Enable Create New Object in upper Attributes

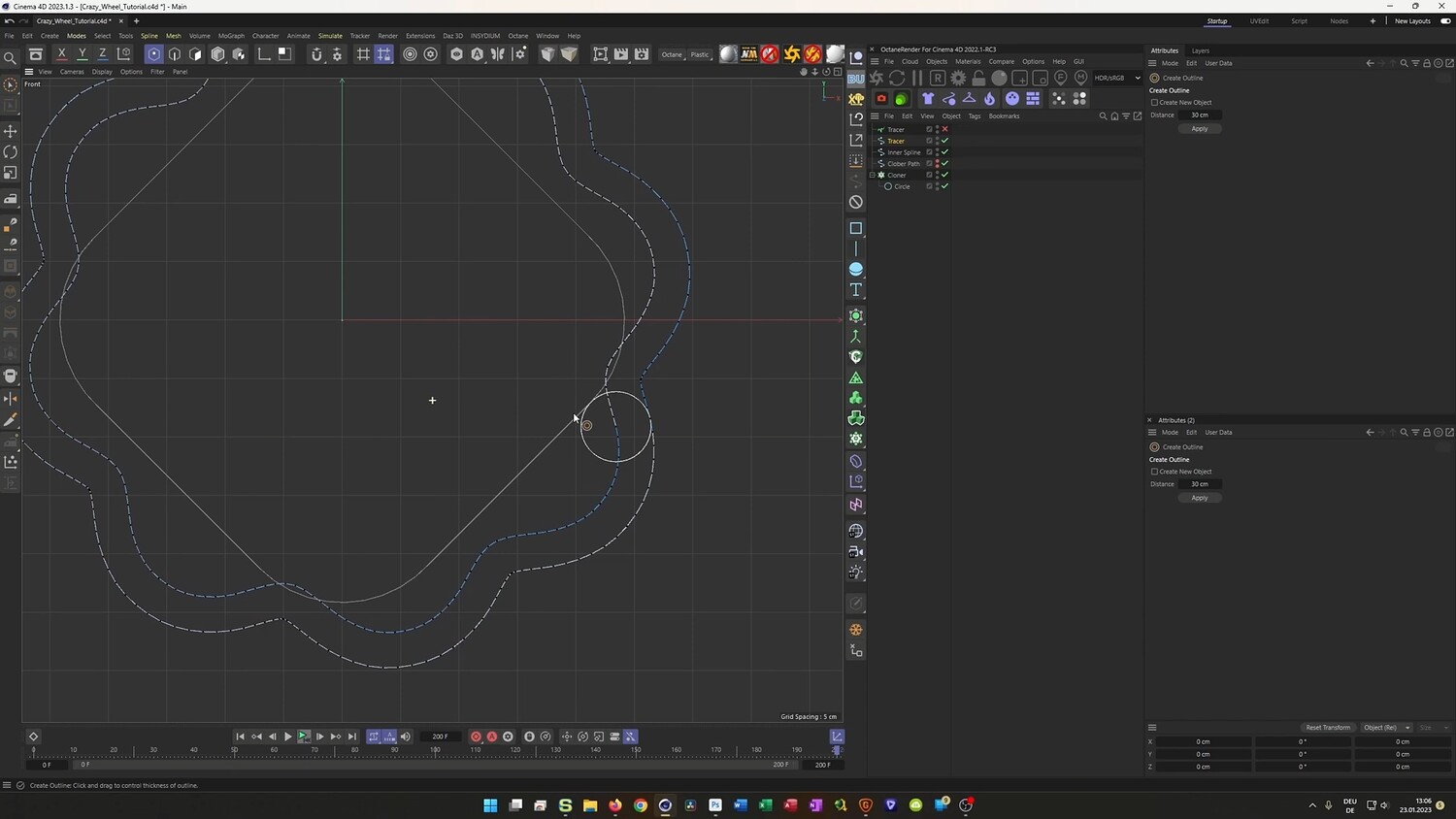coord(1154,103)
